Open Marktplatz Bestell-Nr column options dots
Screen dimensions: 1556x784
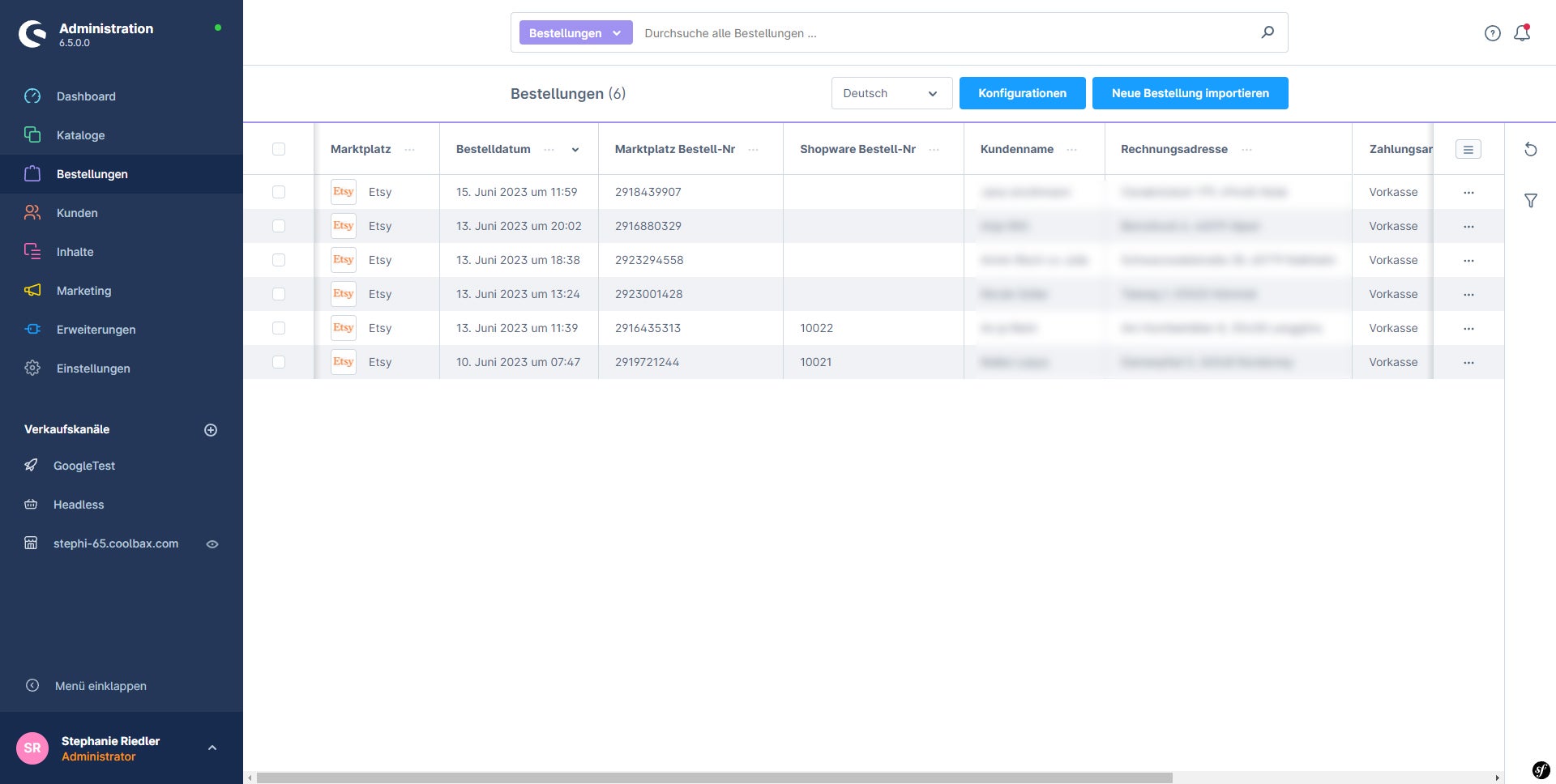754,150
